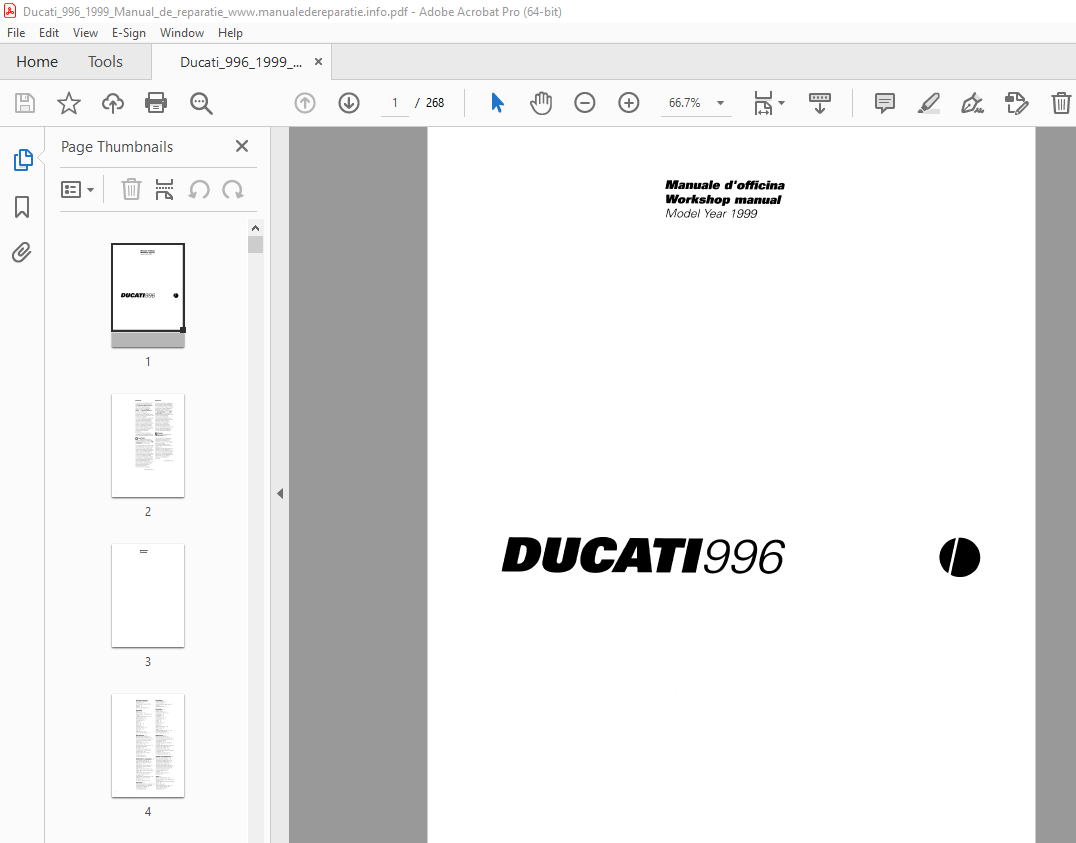Click the Save file icon
This screenshot has width=1076, height=843.
(25, 103)
